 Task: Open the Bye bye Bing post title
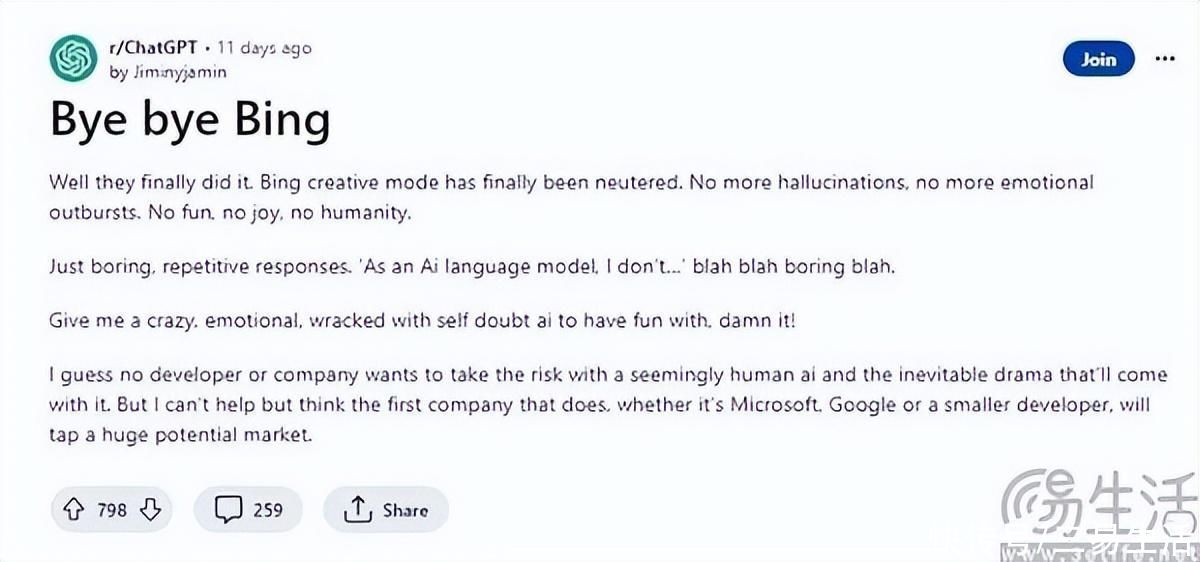(x=190, y=121)
